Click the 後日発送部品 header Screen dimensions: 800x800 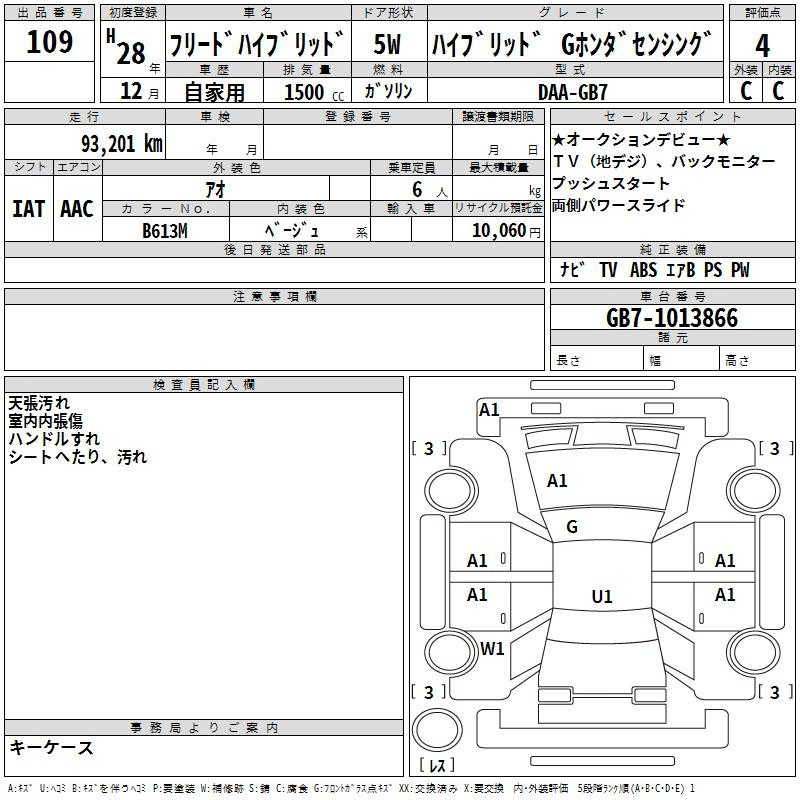pos(275,249)
